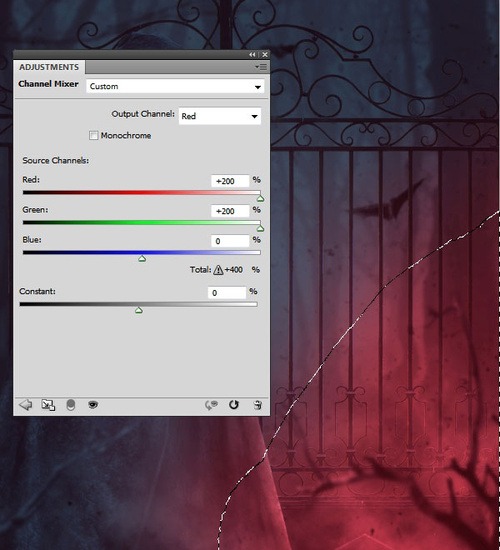Open the Output Channel dropdown
Screen dimensions: 500x550
[x=220, y=116]
